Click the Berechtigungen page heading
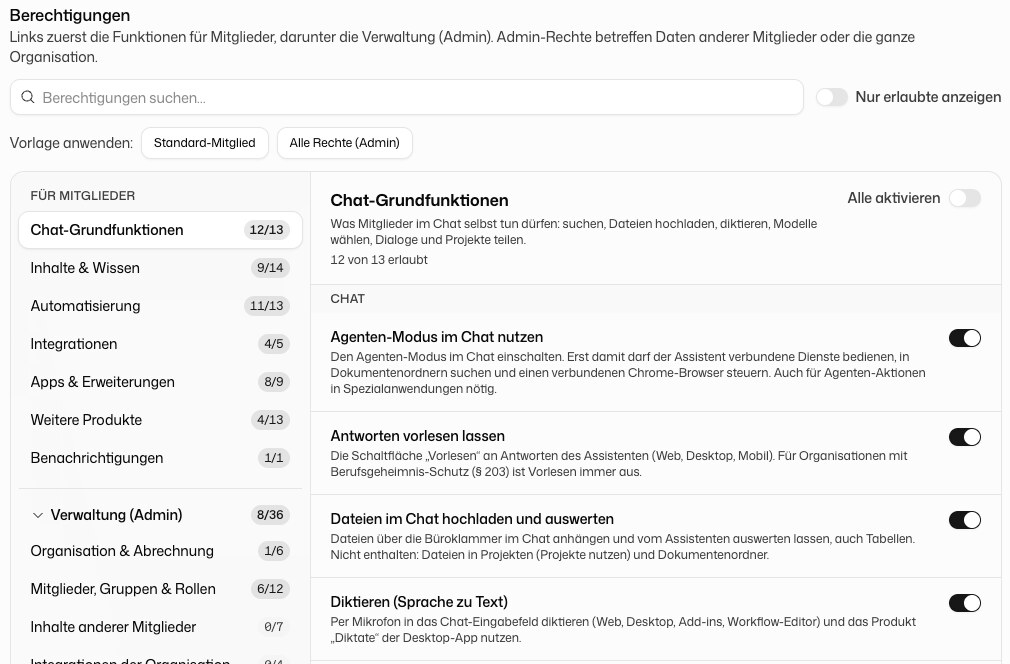 [70, 15]
